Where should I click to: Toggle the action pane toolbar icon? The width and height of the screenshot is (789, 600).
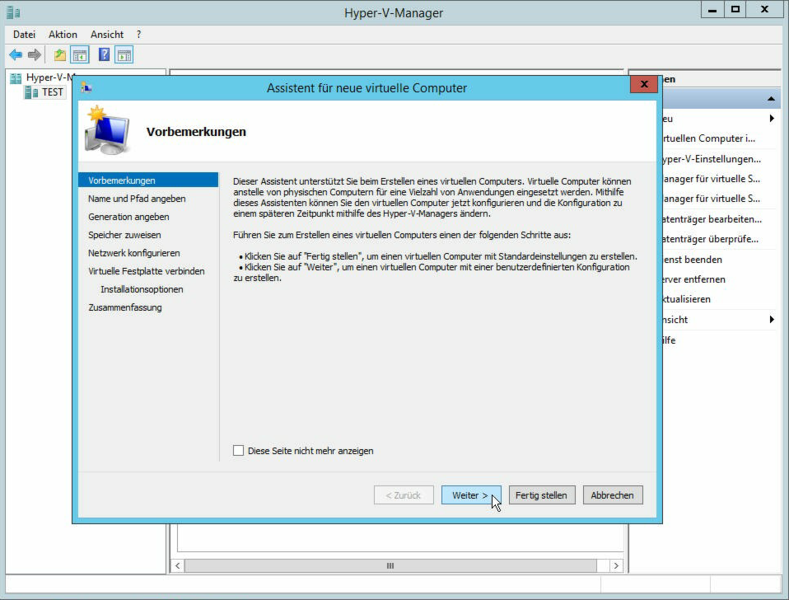point(124,54)
